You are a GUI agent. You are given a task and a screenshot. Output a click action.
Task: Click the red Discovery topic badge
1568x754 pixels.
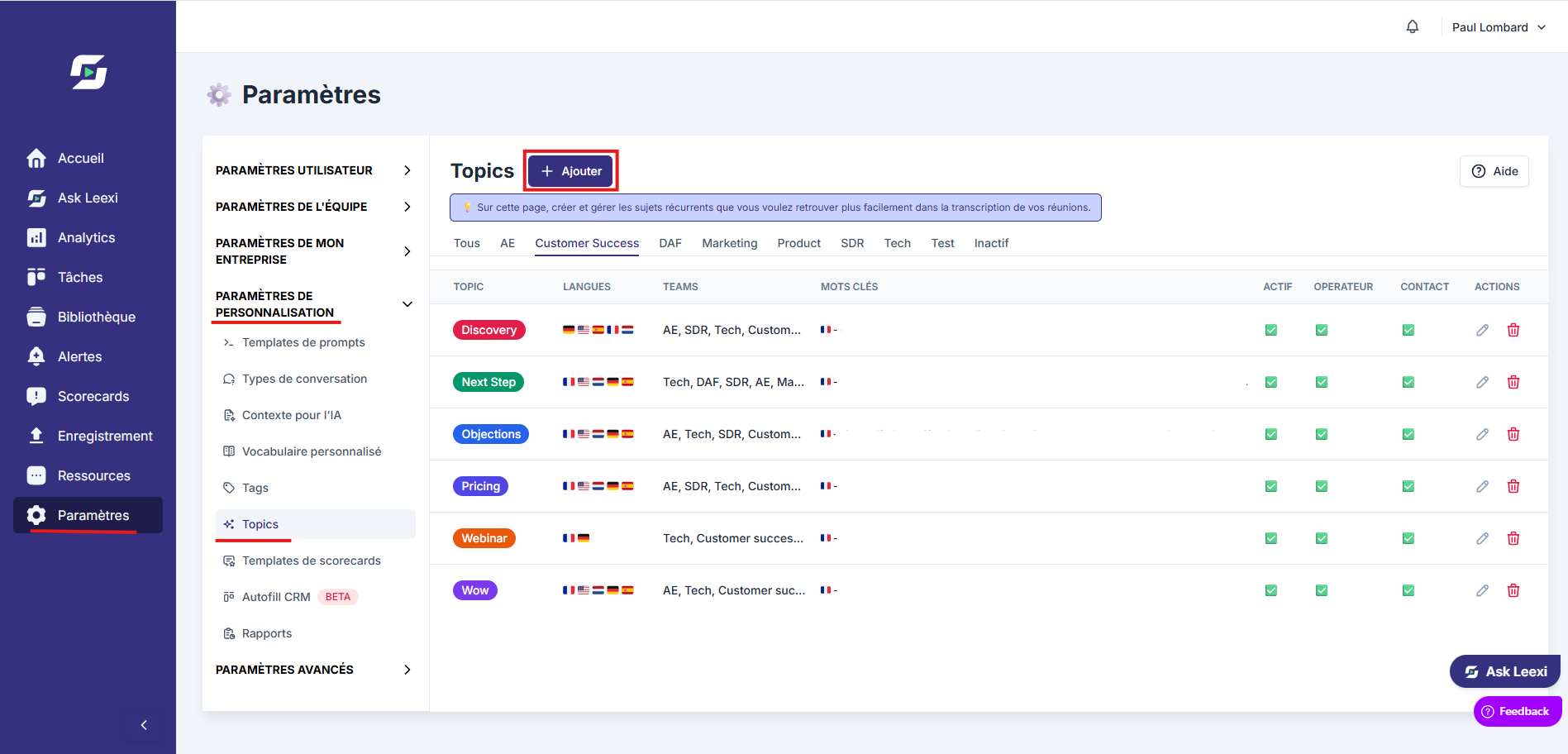pos(489,330)
